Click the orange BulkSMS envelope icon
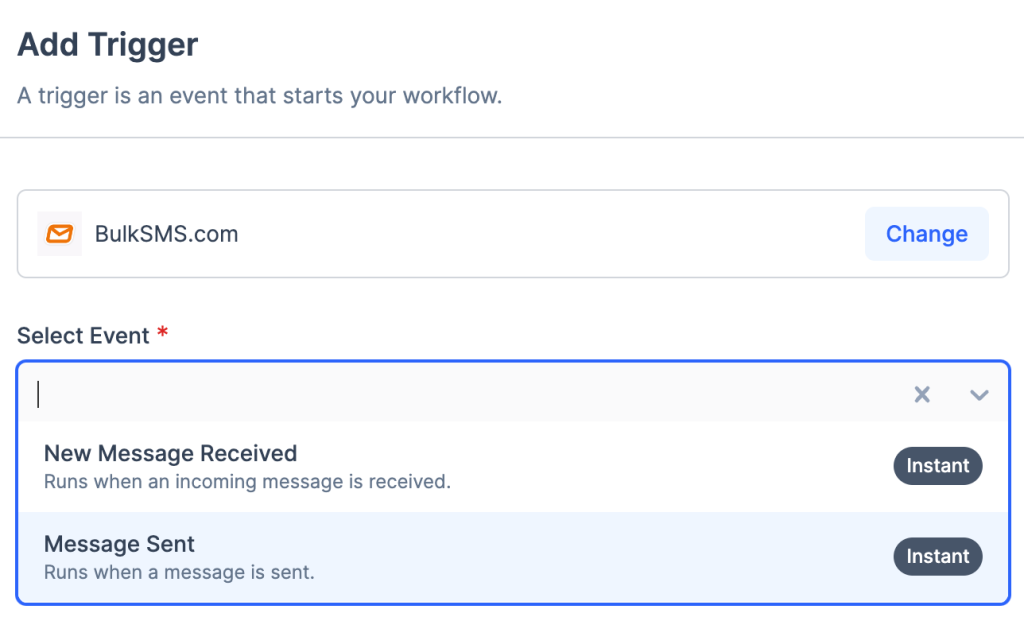 click(59, 234)
